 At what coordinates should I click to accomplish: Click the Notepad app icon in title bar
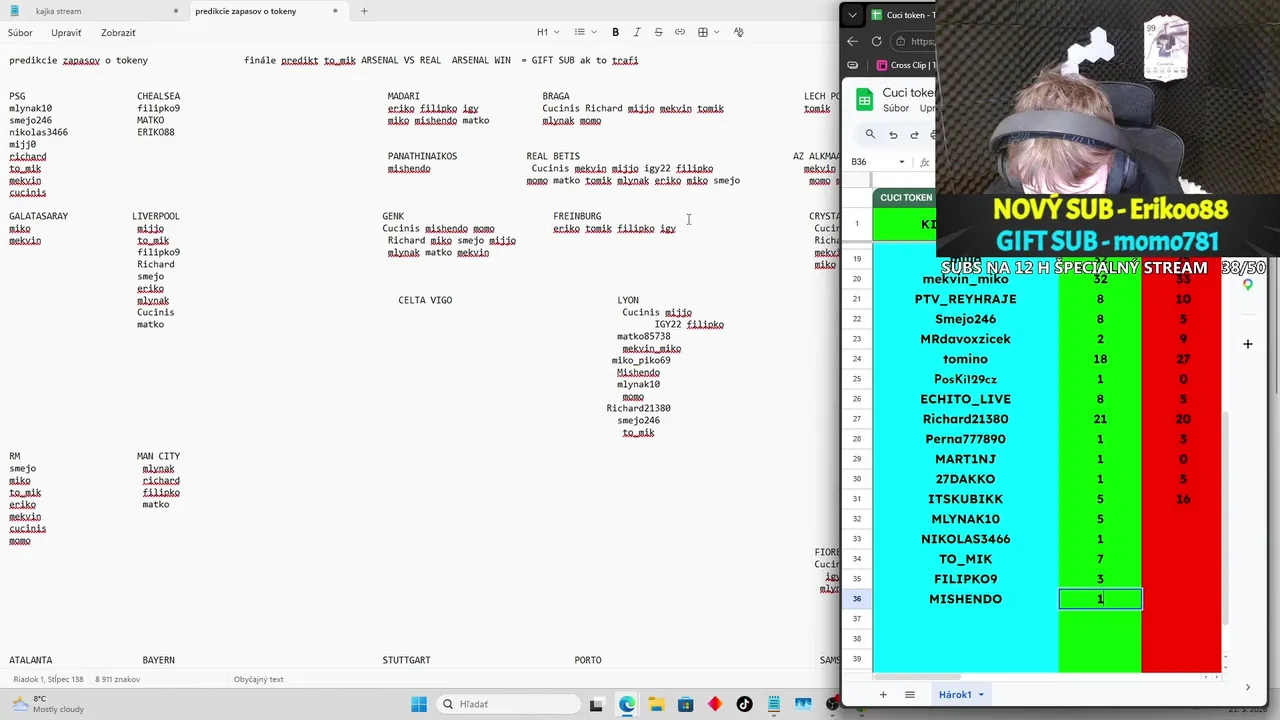[x=14, y=11]
